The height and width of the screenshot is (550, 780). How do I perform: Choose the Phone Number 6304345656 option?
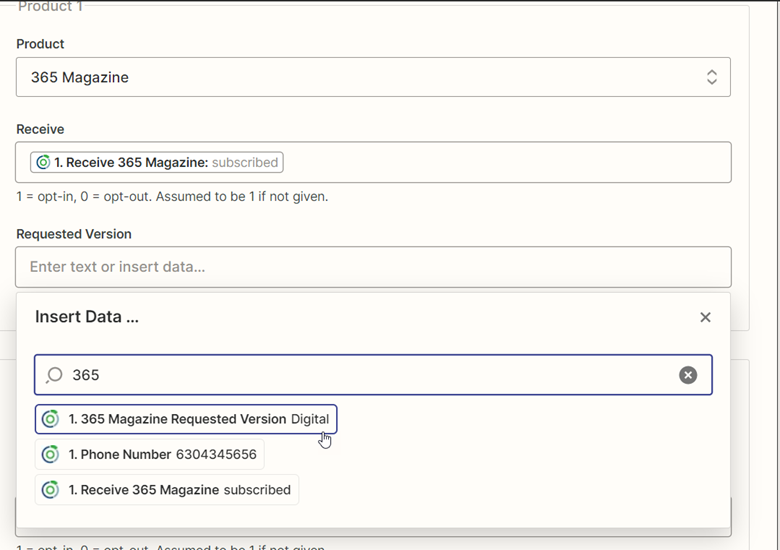(150, 454)
